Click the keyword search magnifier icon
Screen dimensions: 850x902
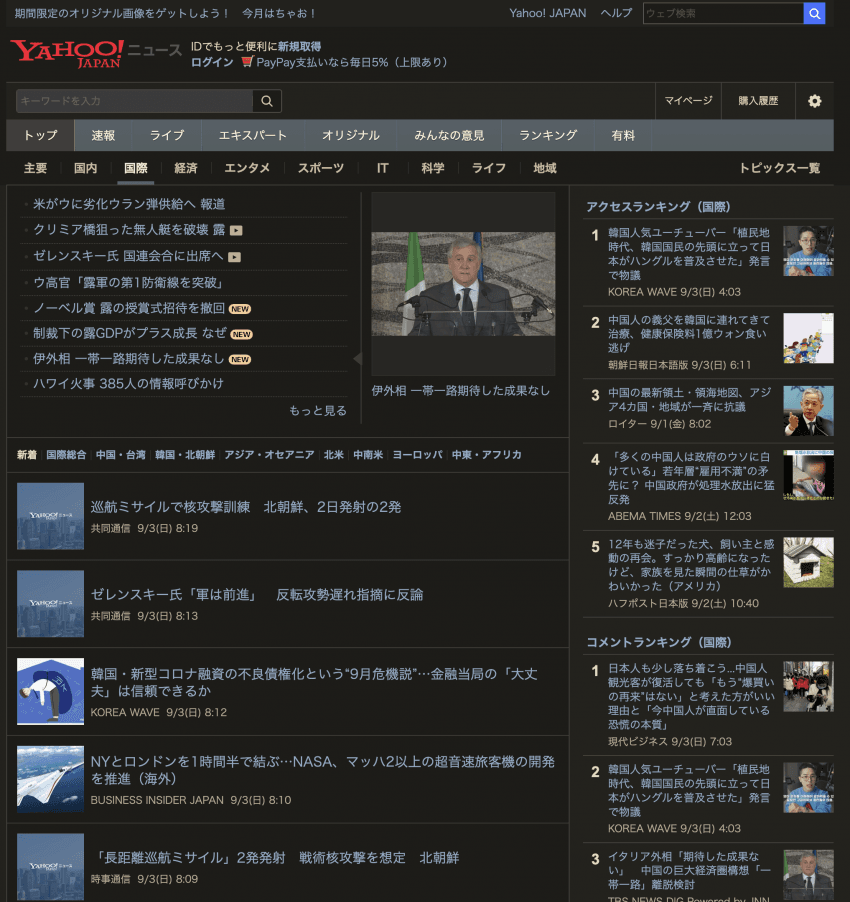(267, 101)
